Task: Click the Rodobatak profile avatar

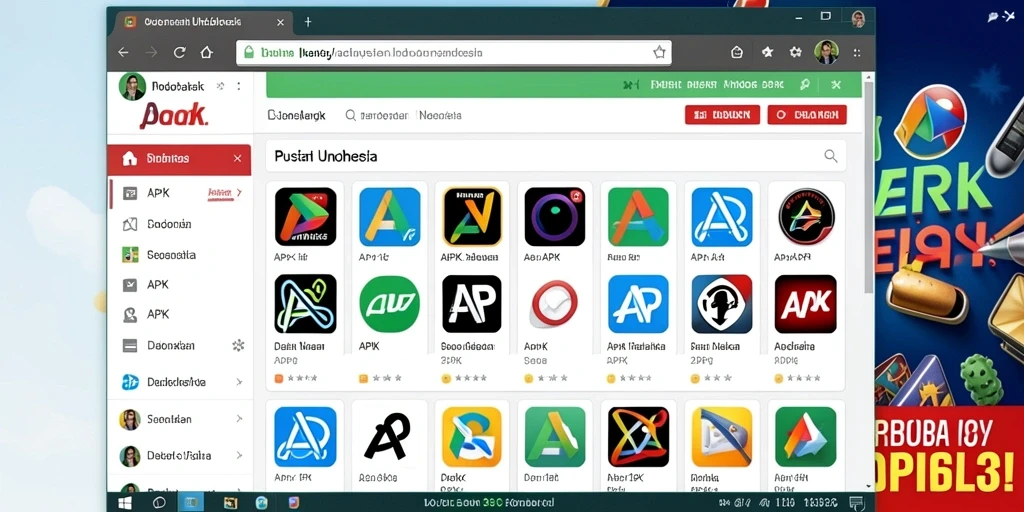Action: point(132,86)
